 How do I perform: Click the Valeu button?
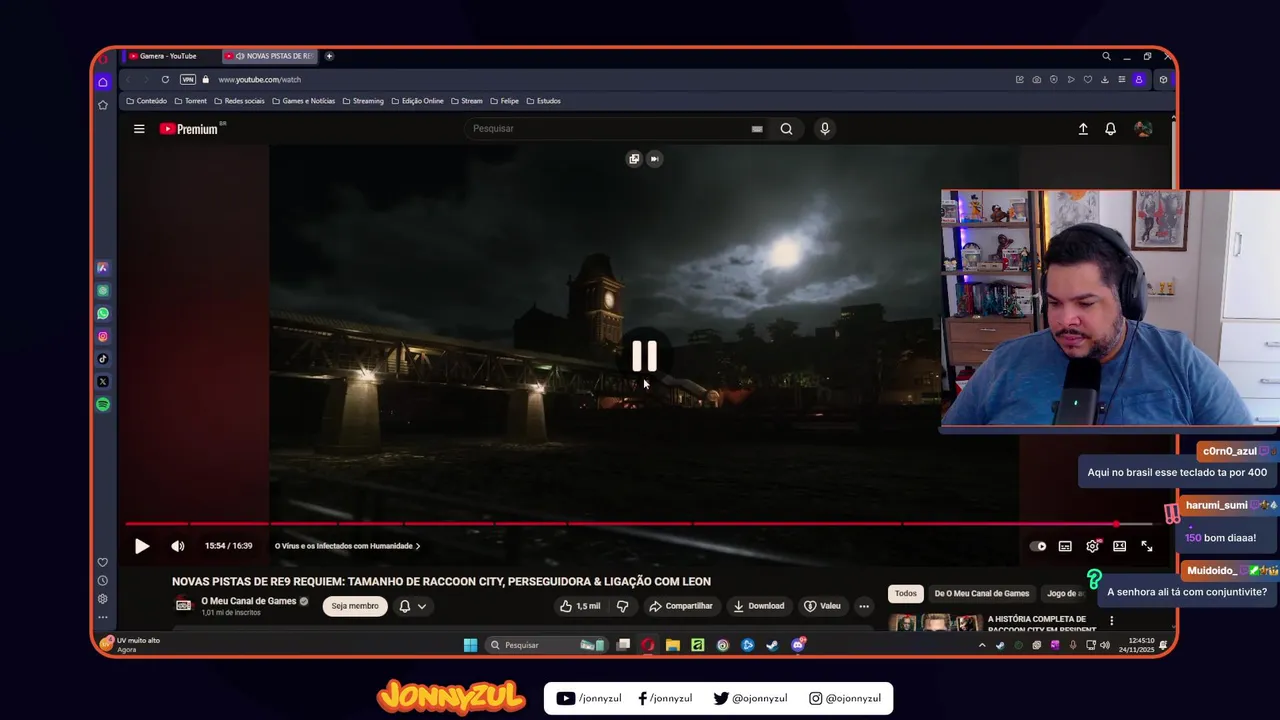coord(822,606)
